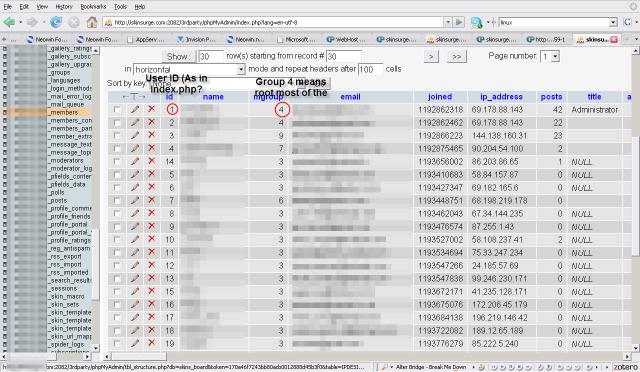Delete row with id 14 via red X
Screen dimensions: 640x372
[x=151, y=161]
